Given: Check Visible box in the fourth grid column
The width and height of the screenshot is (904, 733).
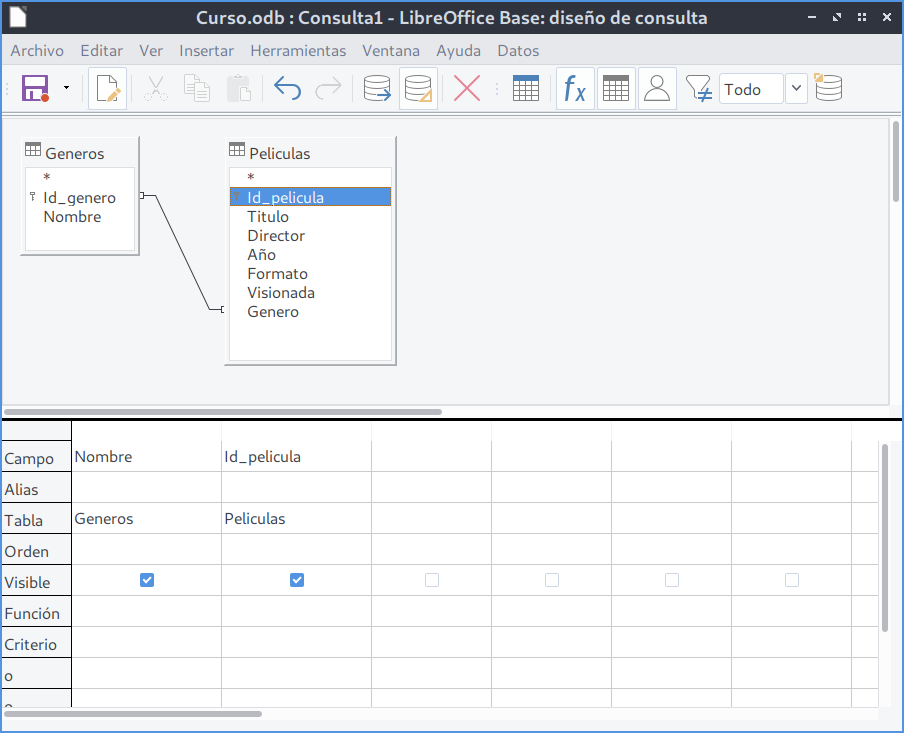Looking at the screenshot, I should click(x=552, y=580).
